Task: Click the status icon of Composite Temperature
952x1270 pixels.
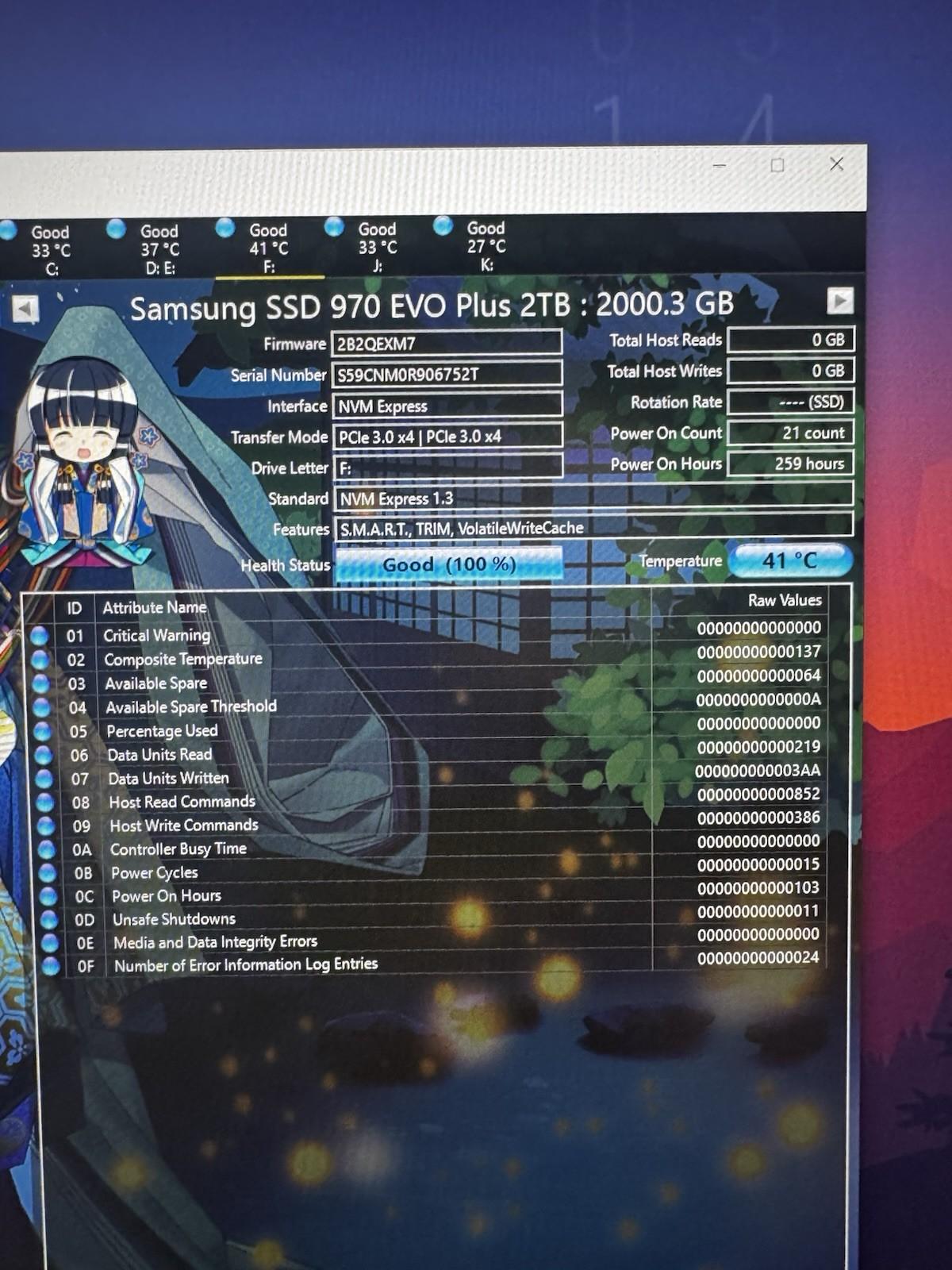Action: [x=40, y=660]
